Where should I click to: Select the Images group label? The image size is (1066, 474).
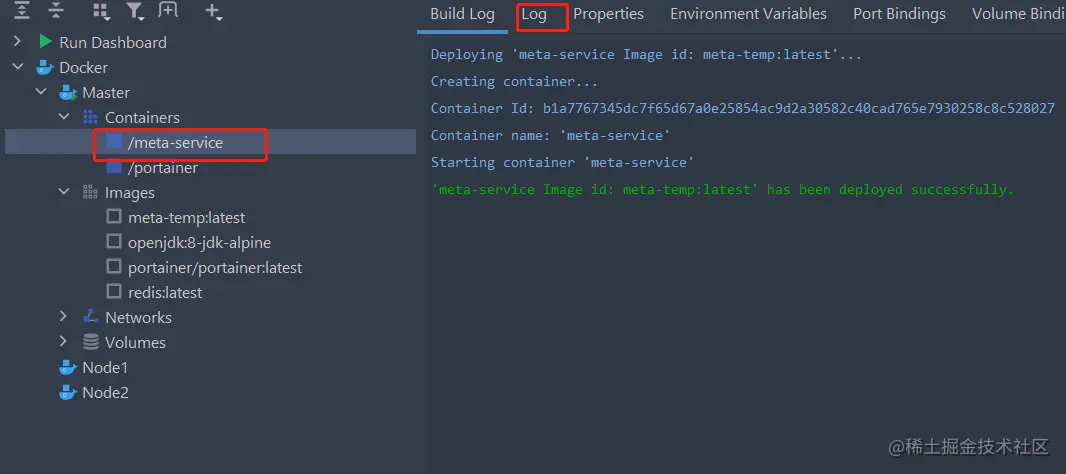tap(130, 192)
